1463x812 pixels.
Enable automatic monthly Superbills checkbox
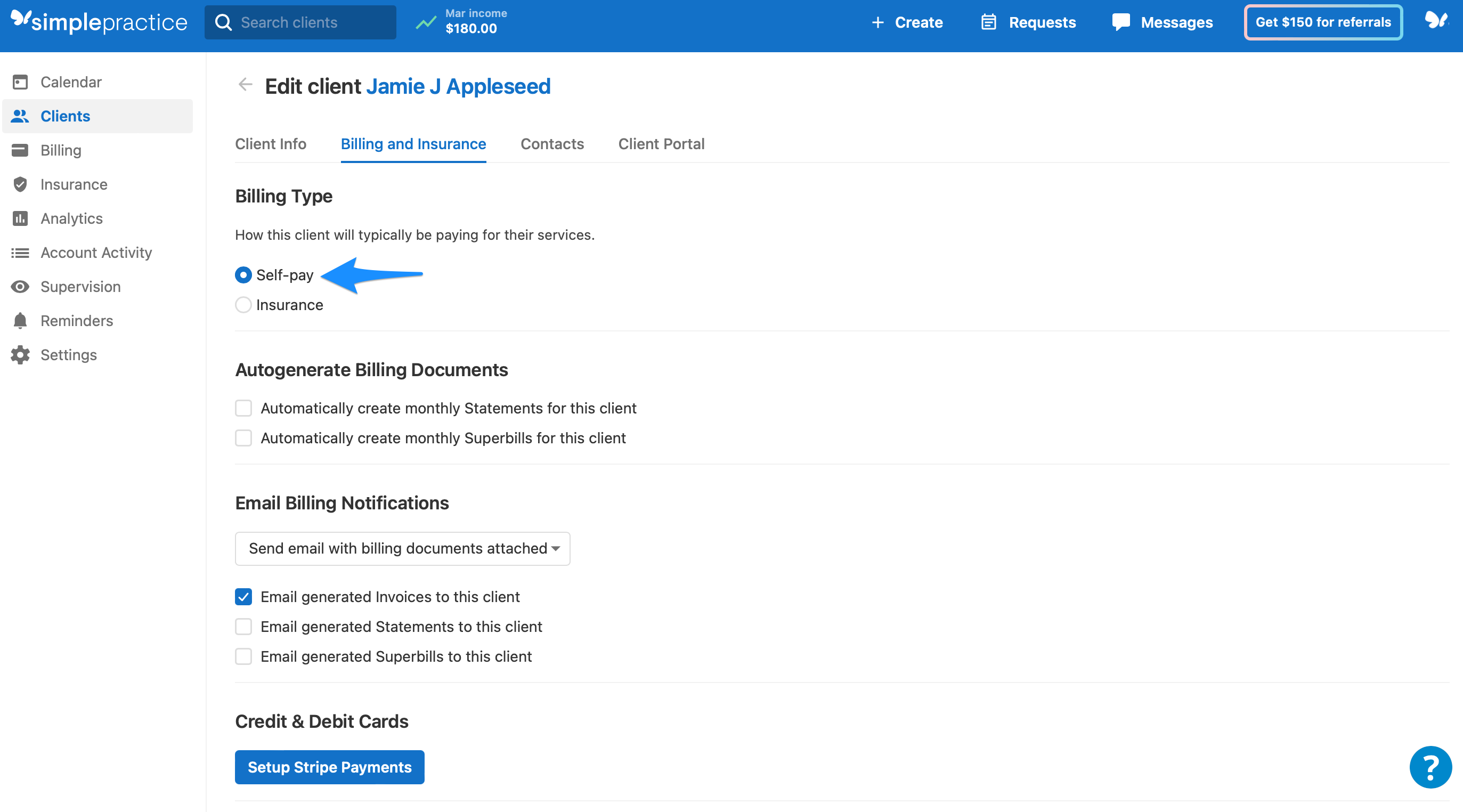tap(243, 438)
